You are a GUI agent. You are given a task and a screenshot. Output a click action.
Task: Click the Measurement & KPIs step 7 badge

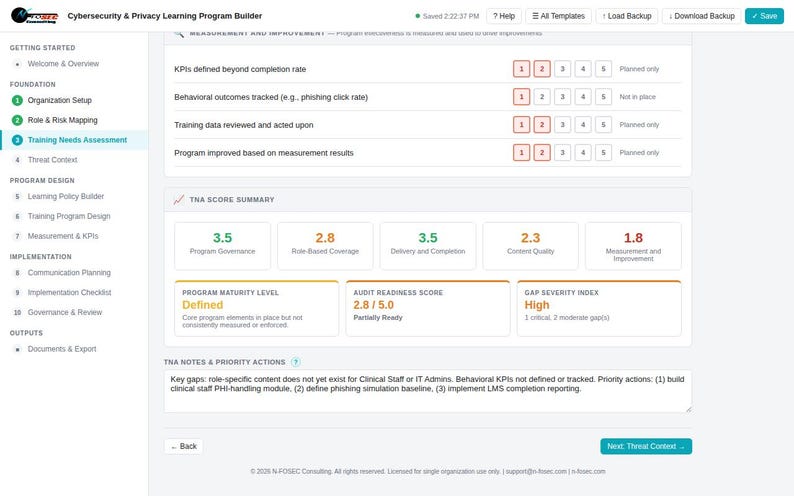17,236
